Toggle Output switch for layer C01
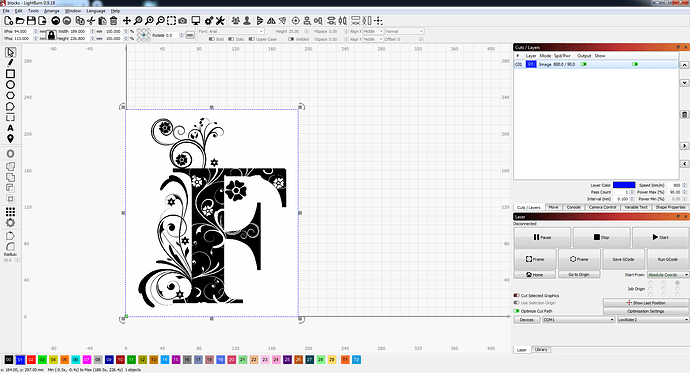The width and height of the screenshot is (690, 373). click(584, 64)
